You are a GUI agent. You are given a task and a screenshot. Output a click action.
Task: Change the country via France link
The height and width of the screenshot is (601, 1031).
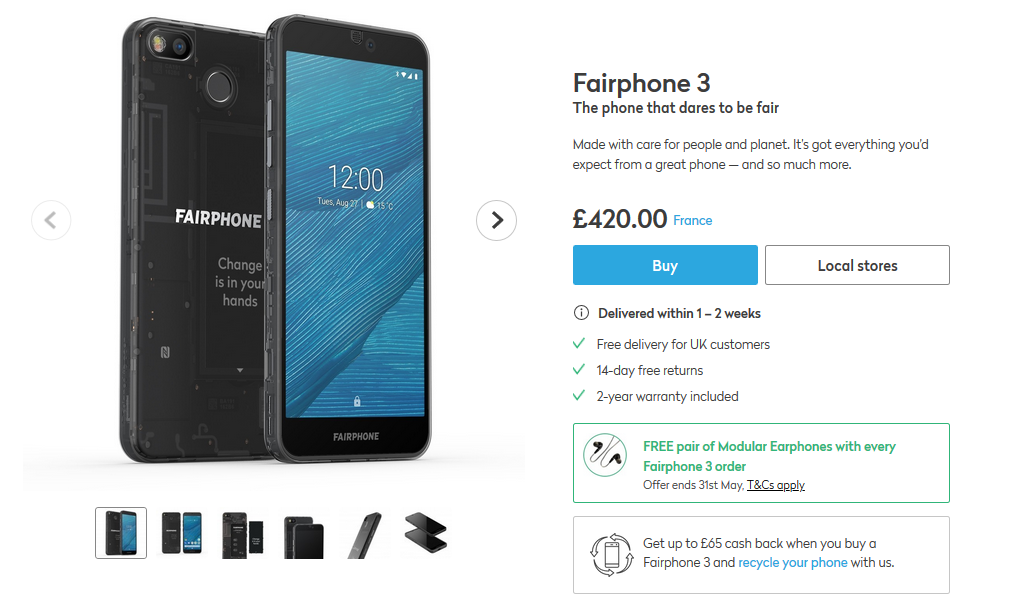click(692, 220)
